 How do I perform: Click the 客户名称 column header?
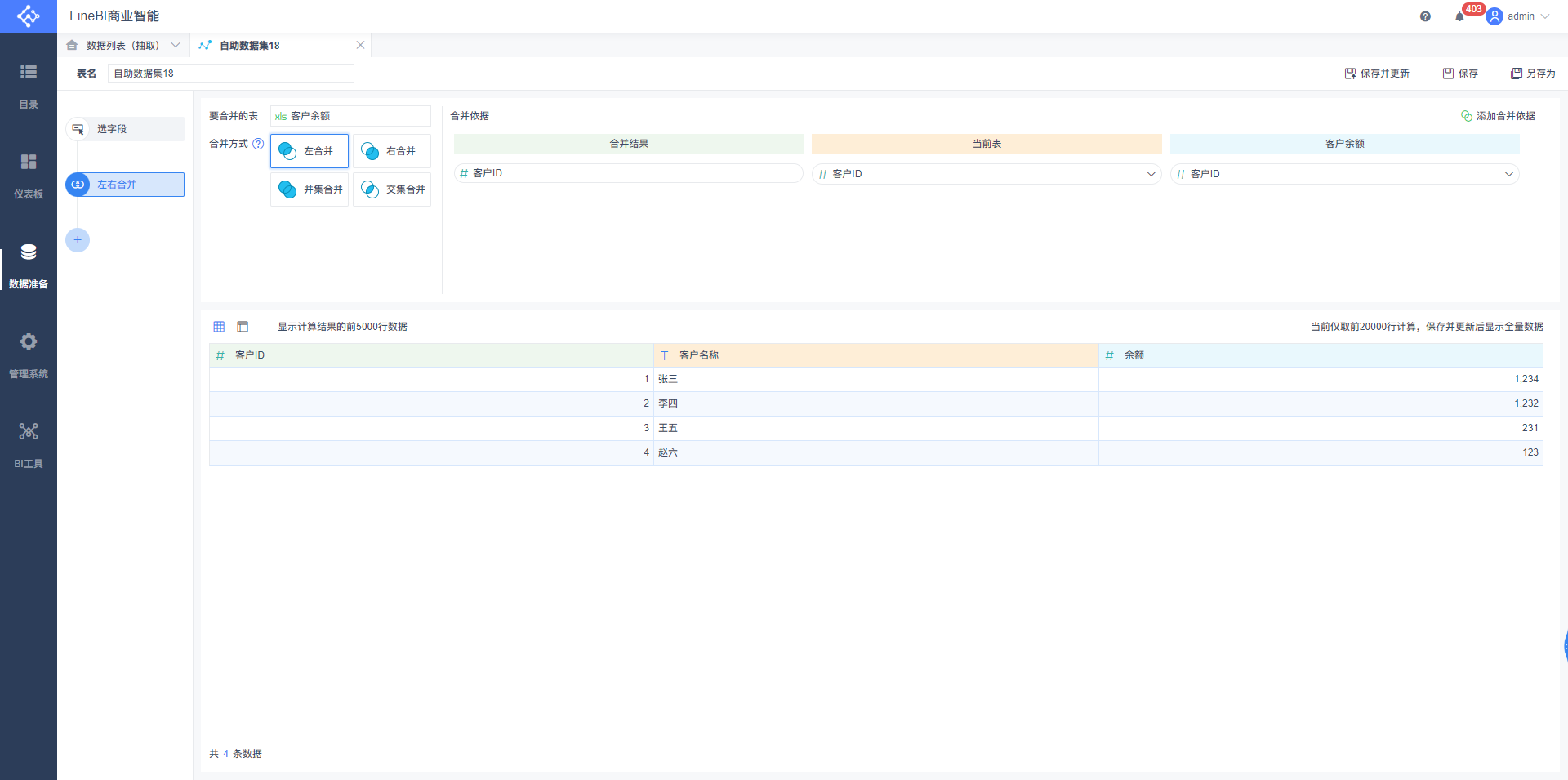876,355
